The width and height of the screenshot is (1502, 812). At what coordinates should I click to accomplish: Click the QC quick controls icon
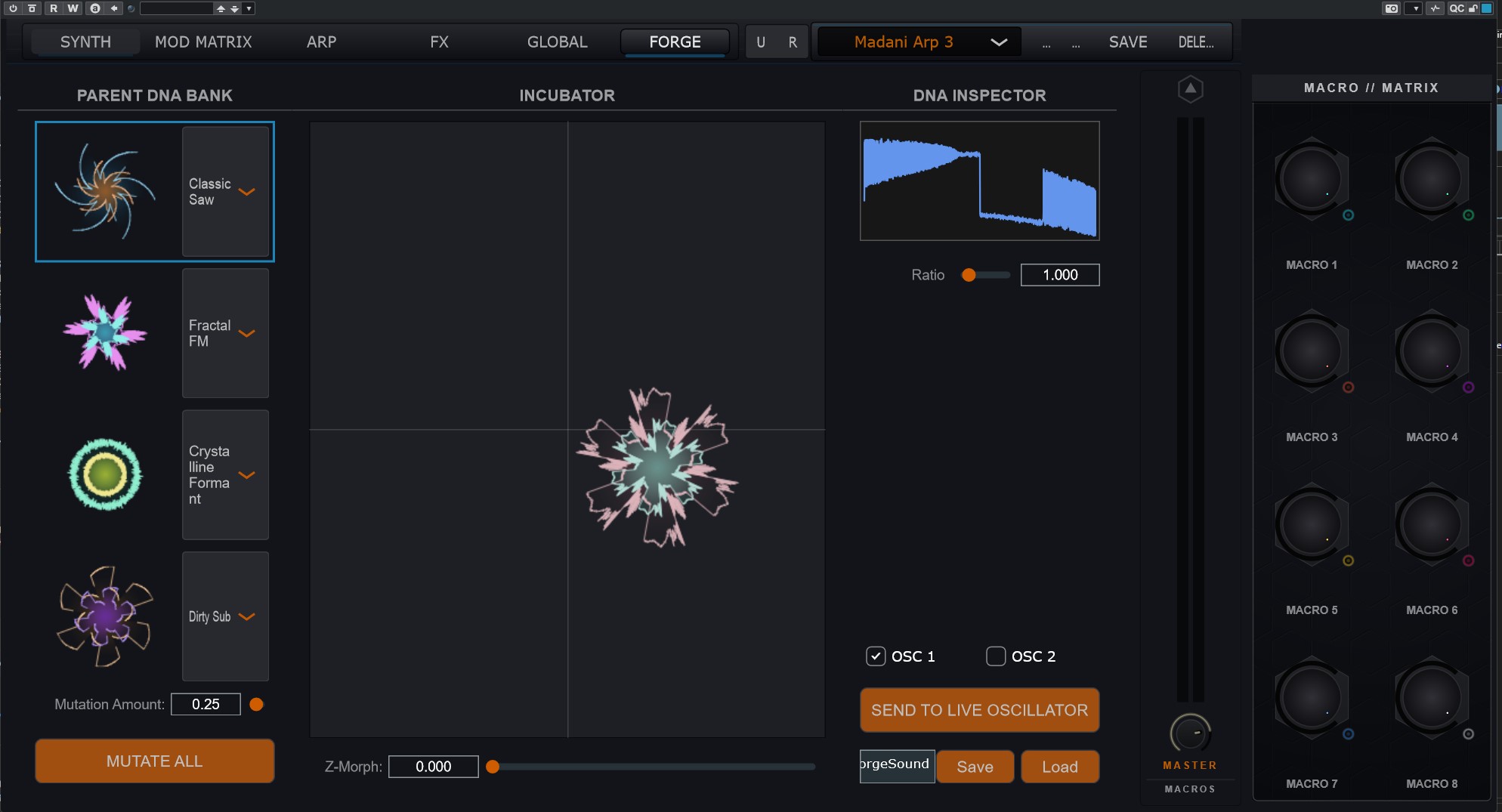[x=1456, y=8]
